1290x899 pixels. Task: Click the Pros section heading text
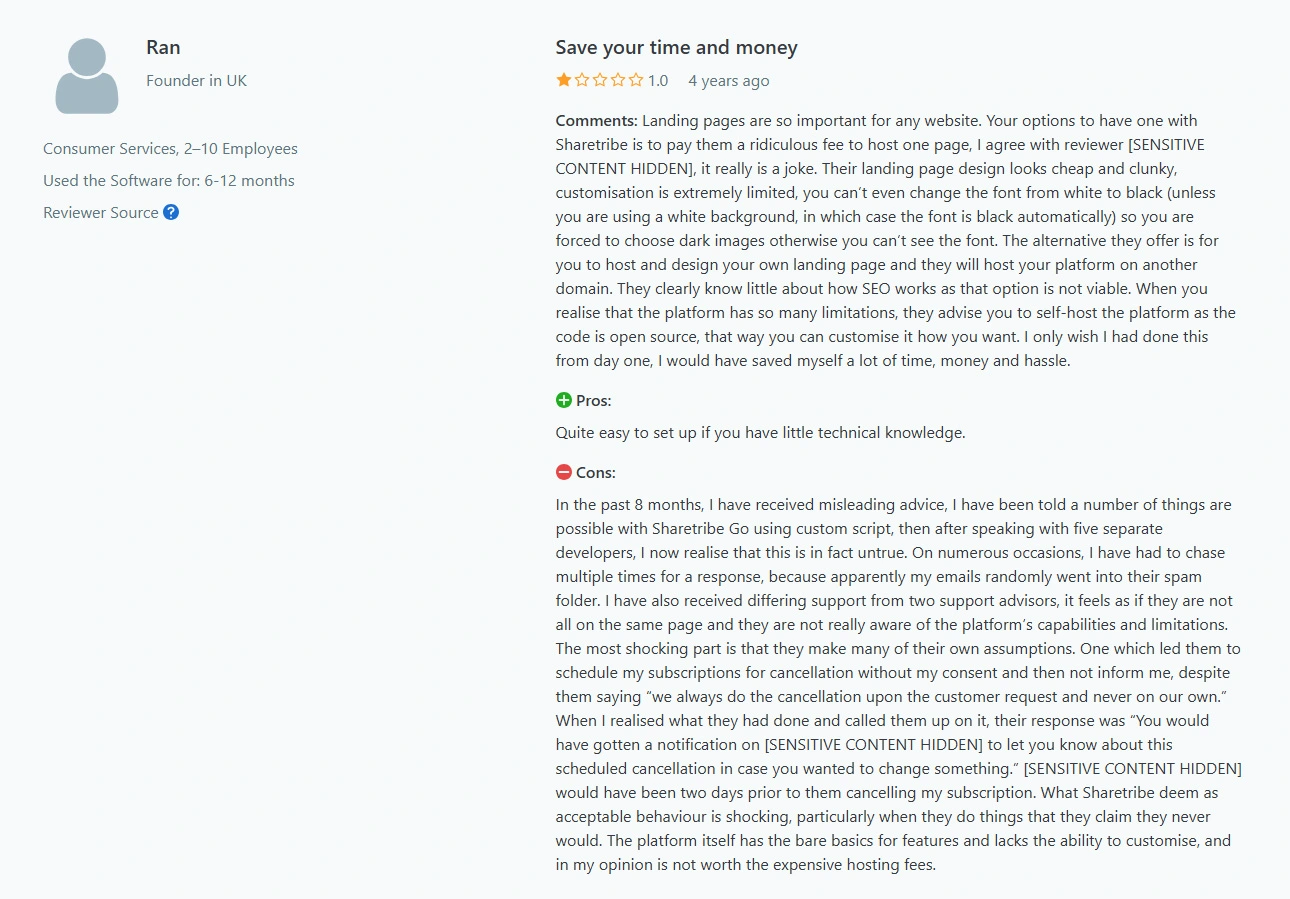click(x=594, y=400)
